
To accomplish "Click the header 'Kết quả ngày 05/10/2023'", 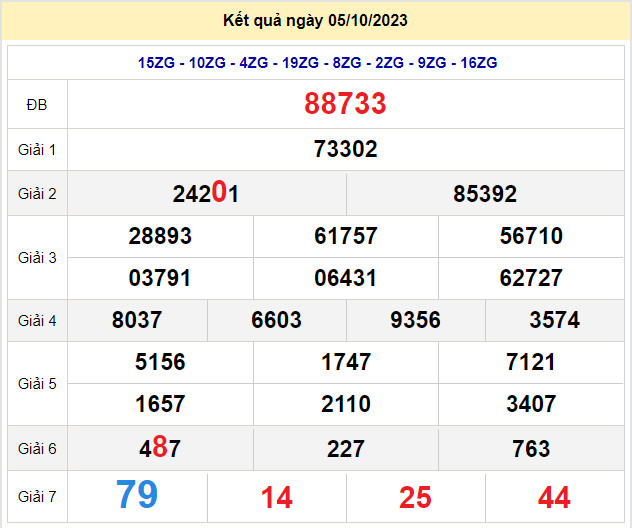I will point(315,21).
